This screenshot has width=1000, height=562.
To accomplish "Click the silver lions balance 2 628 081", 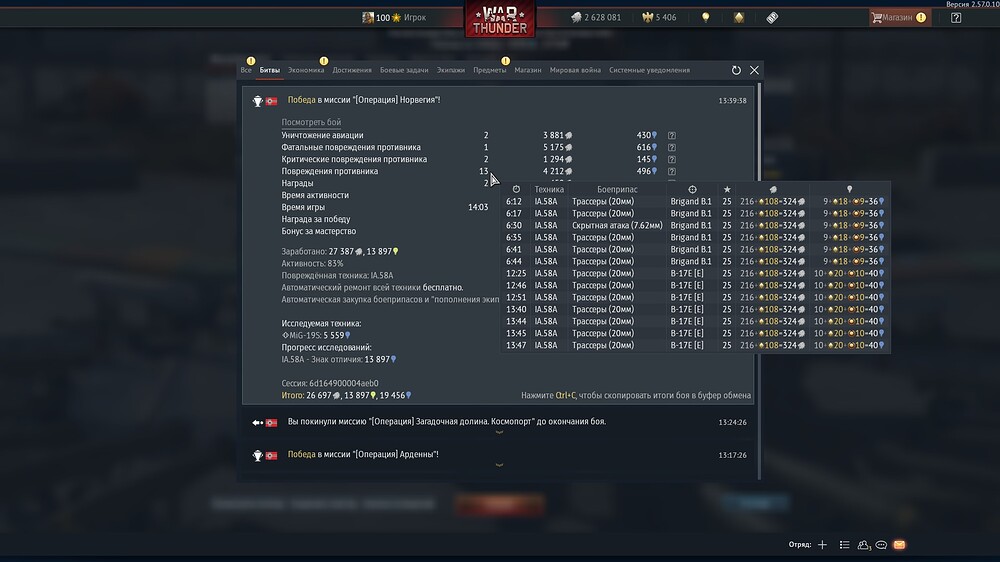I will click(596, 18).
